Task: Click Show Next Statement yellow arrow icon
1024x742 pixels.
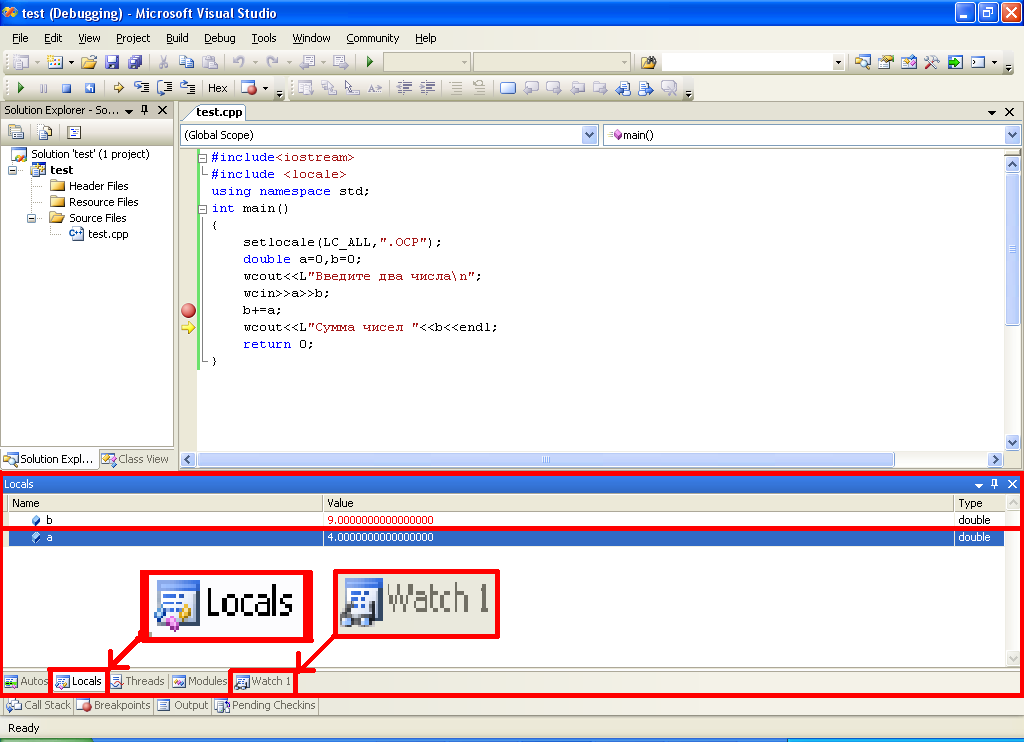Action: click(x=118, y=88)
